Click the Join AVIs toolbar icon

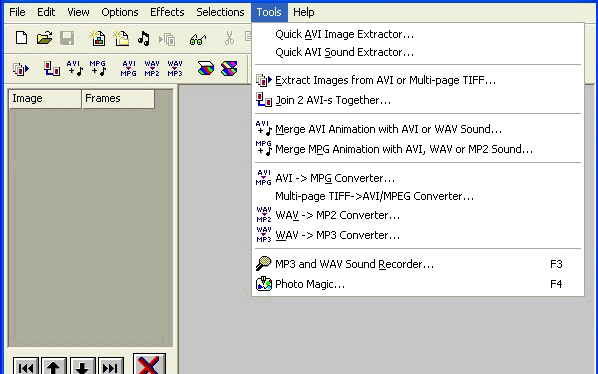[x=51, y=69]
